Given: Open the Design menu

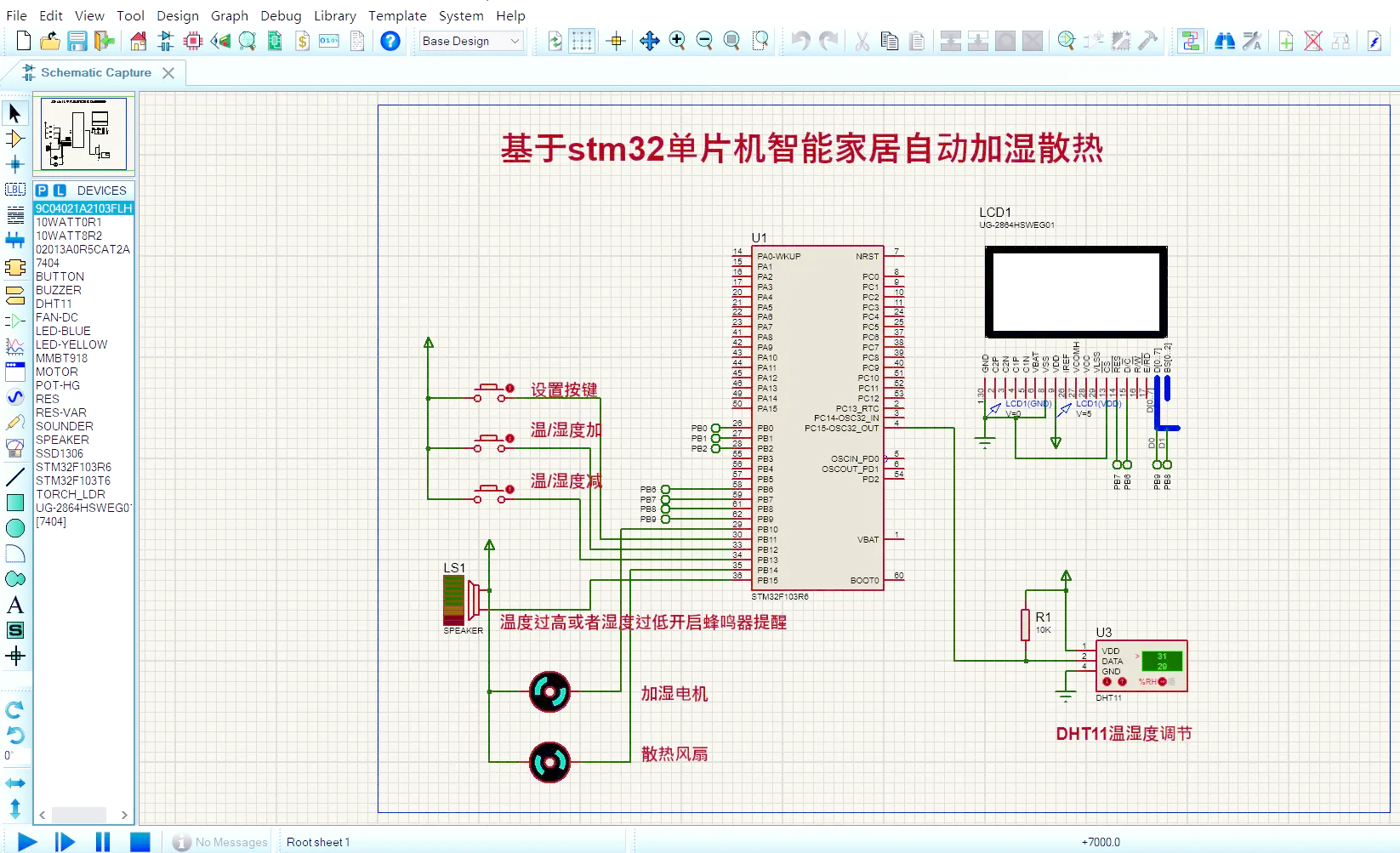Looking at the screenshot, I should (178, 15).
